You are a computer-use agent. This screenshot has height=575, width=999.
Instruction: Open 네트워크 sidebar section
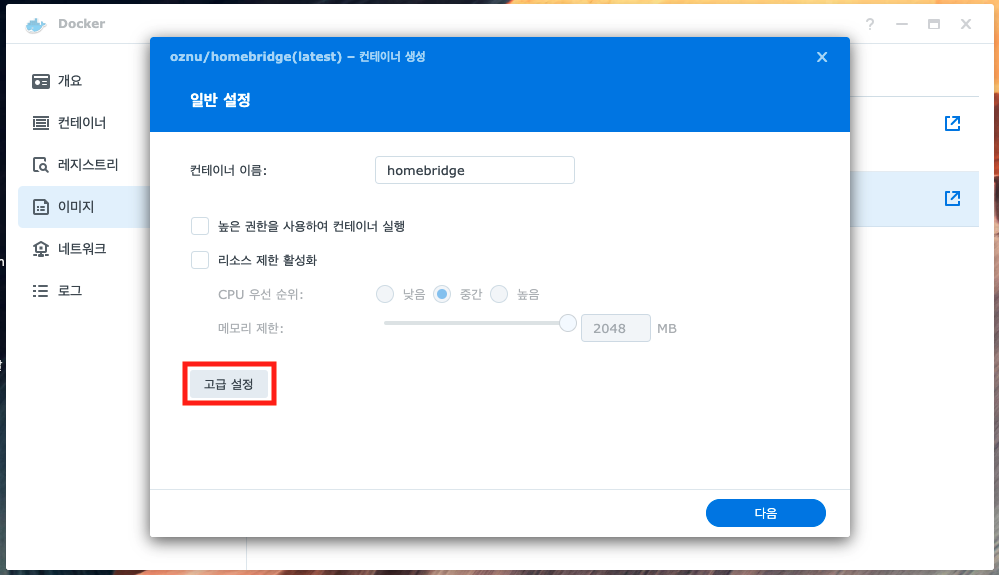click(x=84, y=249)
